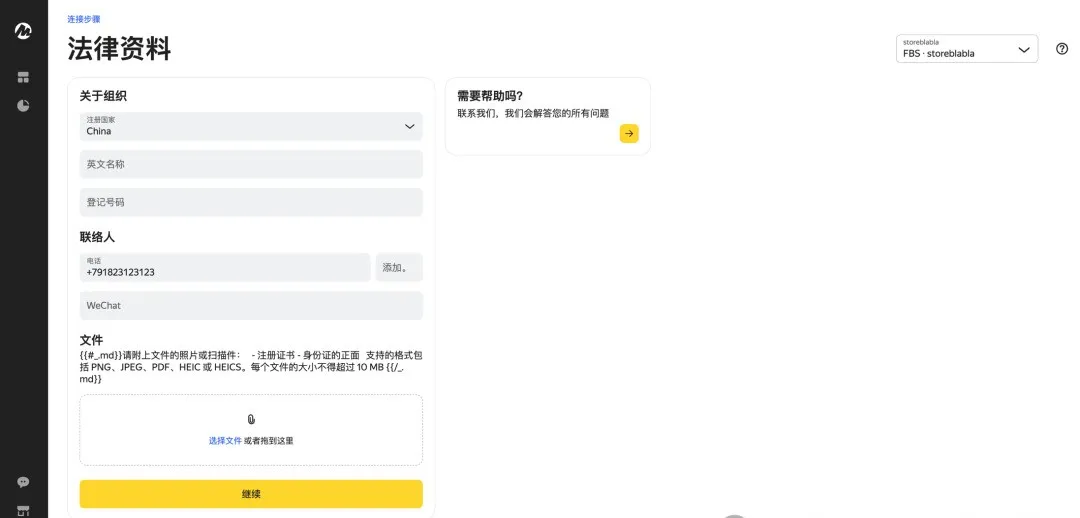This screenshot has width=1080, height=518.
Task: Click the 添加 button next to phone
Action: (398, 267)
